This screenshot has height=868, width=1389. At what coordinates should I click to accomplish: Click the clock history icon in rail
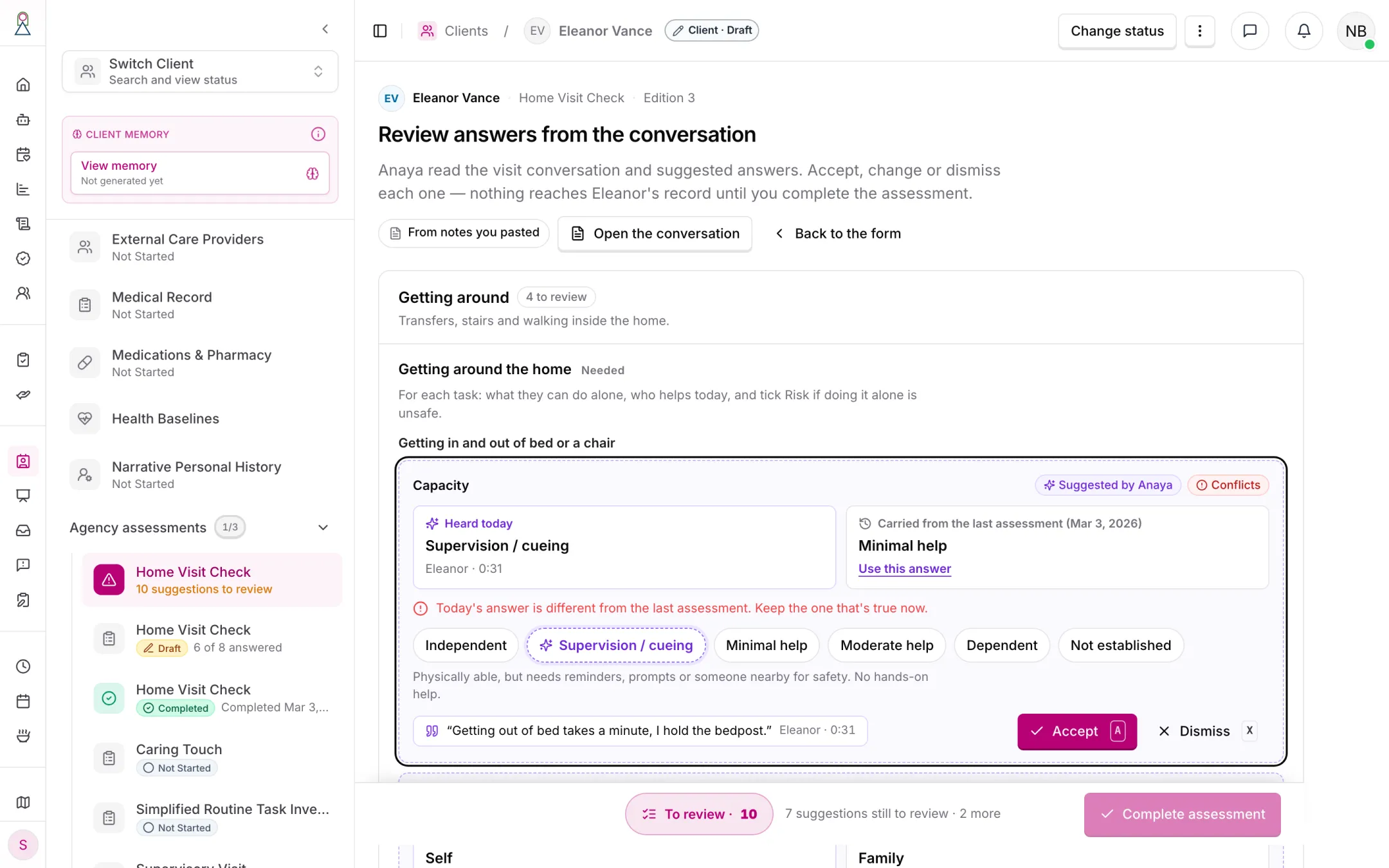pos(23,666)
